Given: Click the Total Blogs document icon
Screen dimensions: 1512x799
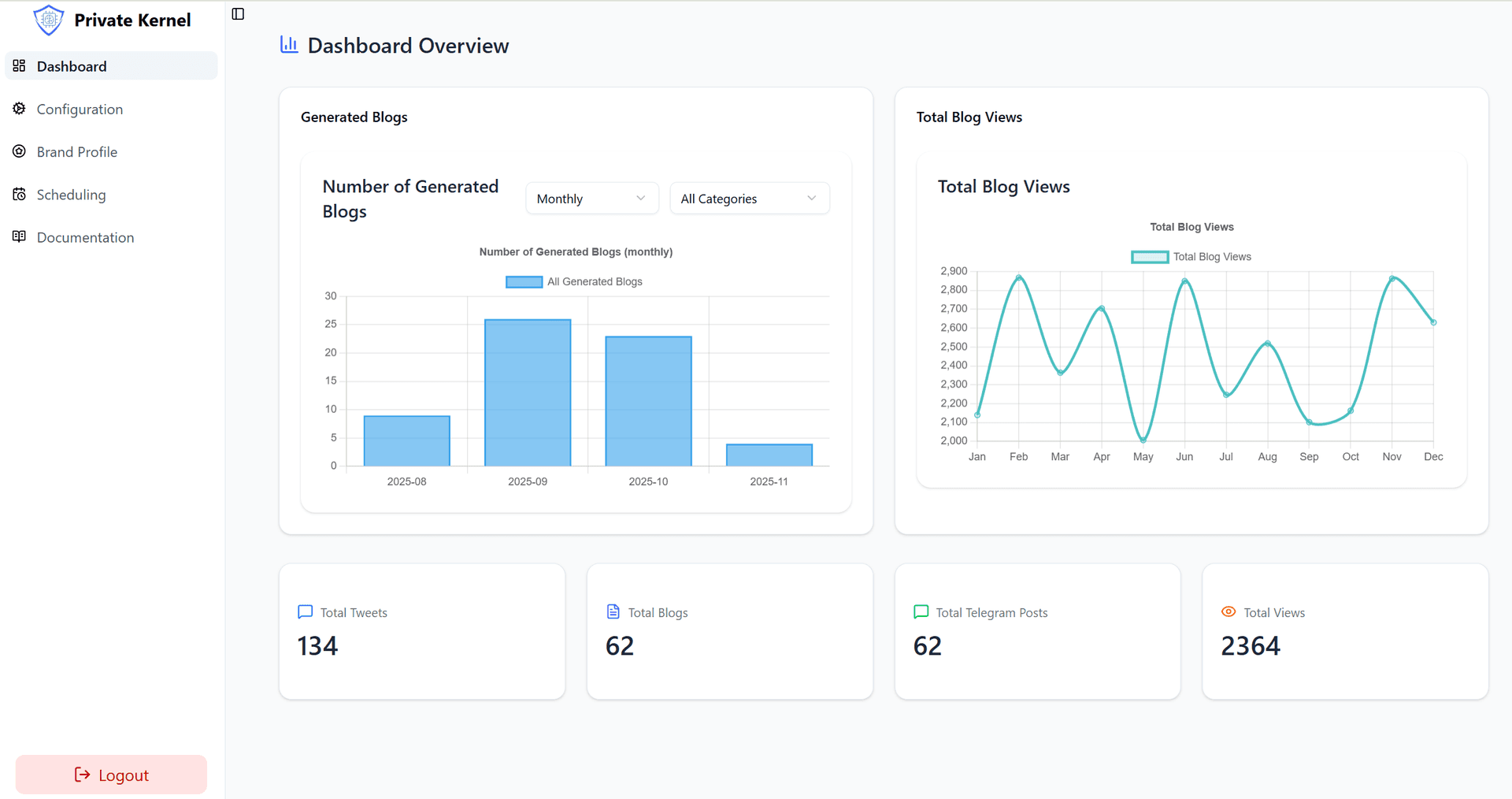Looking at the screenshot, I should (x=613, y=611).
